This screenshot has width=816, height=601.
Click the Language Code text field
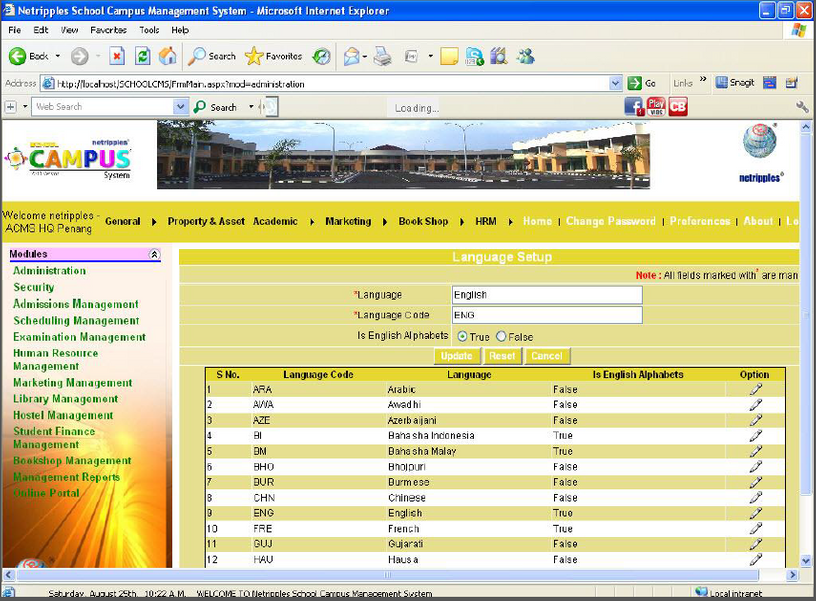pos(547,315)
